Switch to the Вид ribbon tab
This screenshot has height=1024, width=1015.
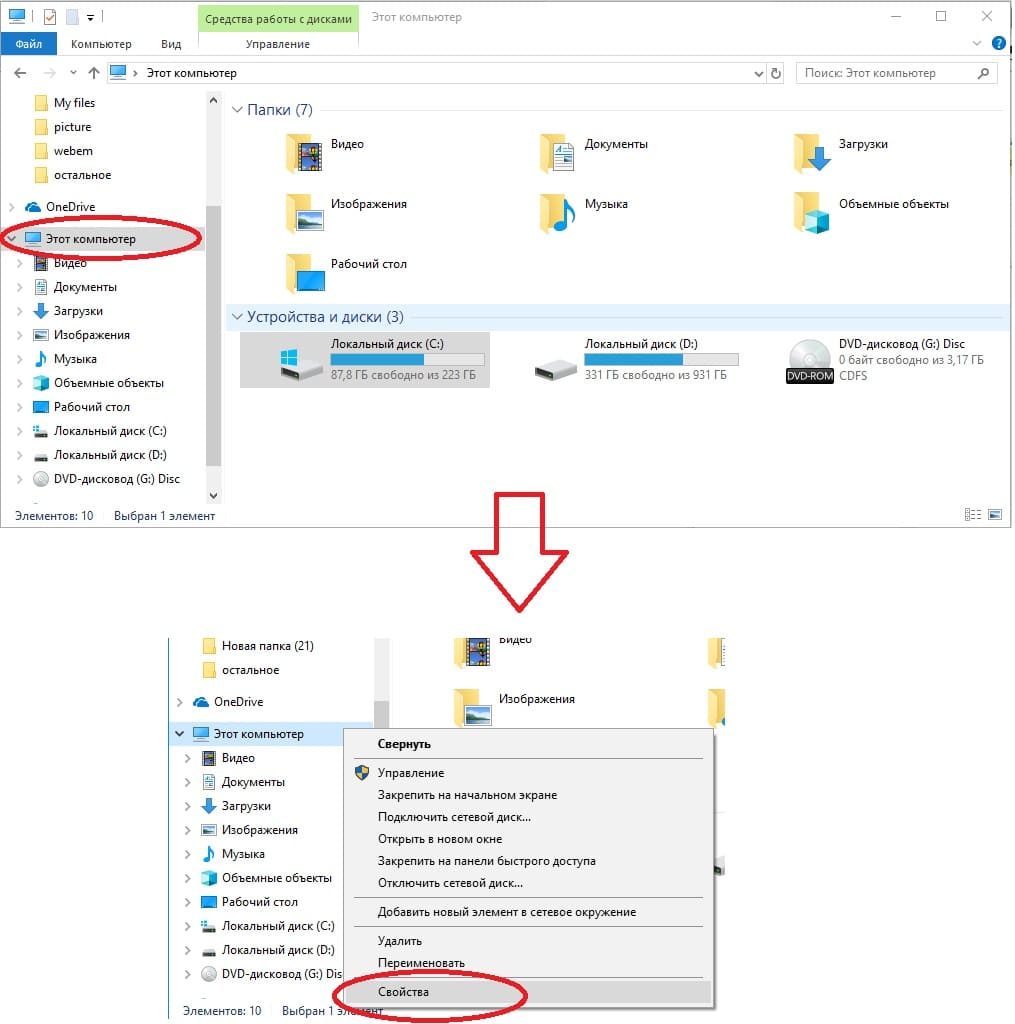point(171,44)
